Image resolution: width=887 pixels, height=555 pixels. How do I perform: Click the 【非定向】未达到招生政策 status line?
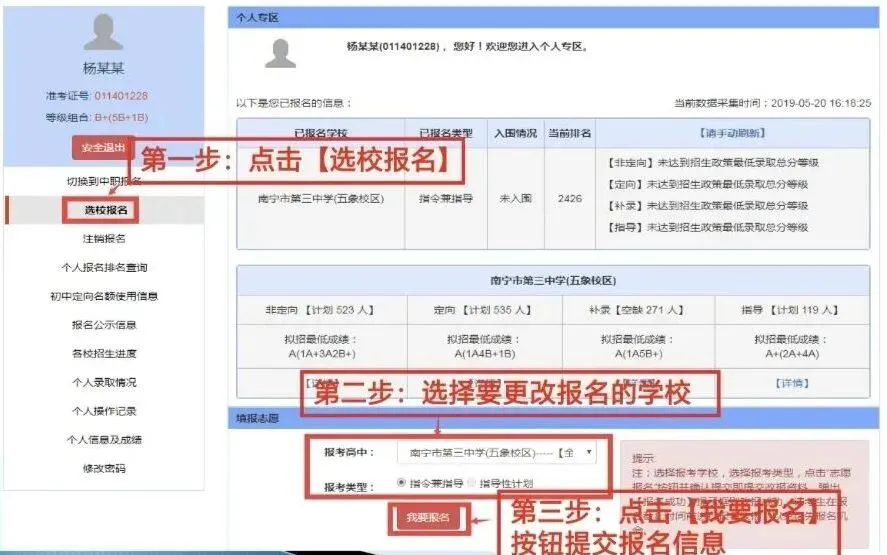point(713,163)
